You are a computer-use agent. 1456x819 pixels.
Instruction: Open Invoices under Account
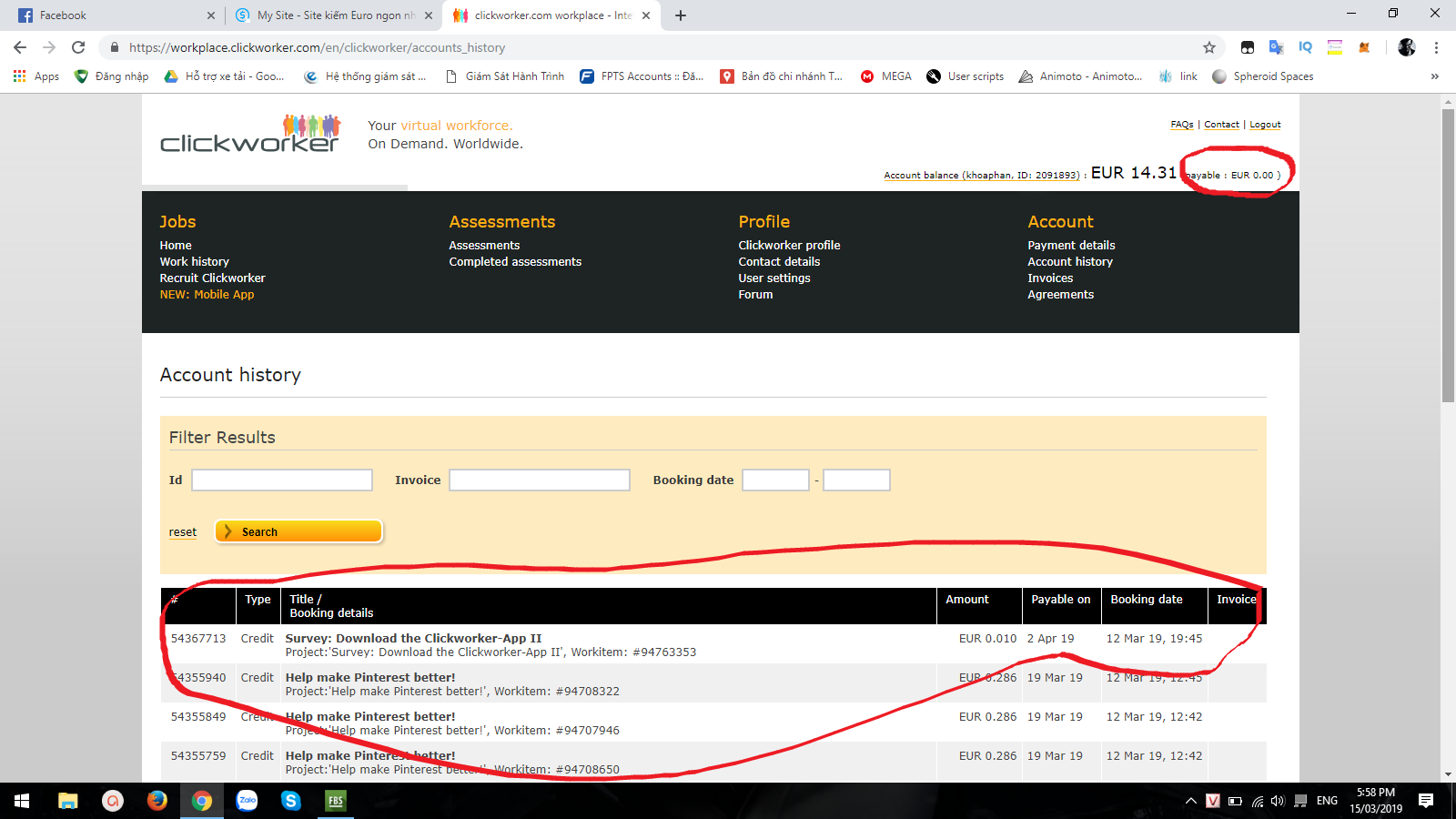[1050, 278]
